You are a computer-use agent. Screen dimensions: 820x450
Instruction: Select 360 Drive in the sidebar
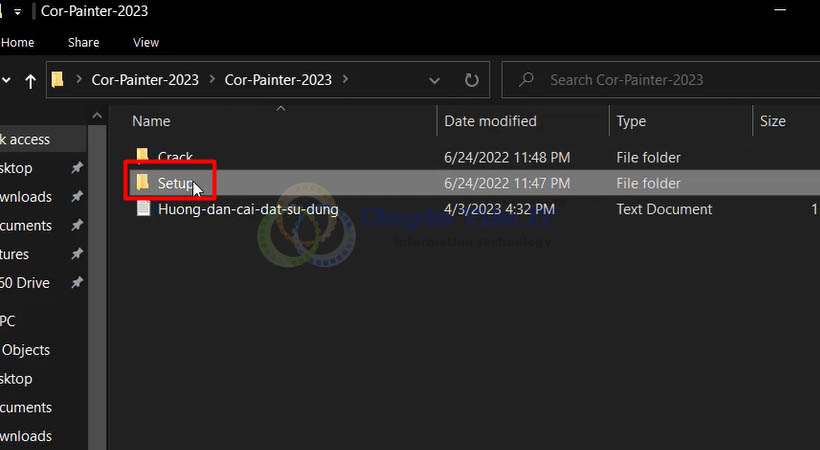[x=25, y=283]
